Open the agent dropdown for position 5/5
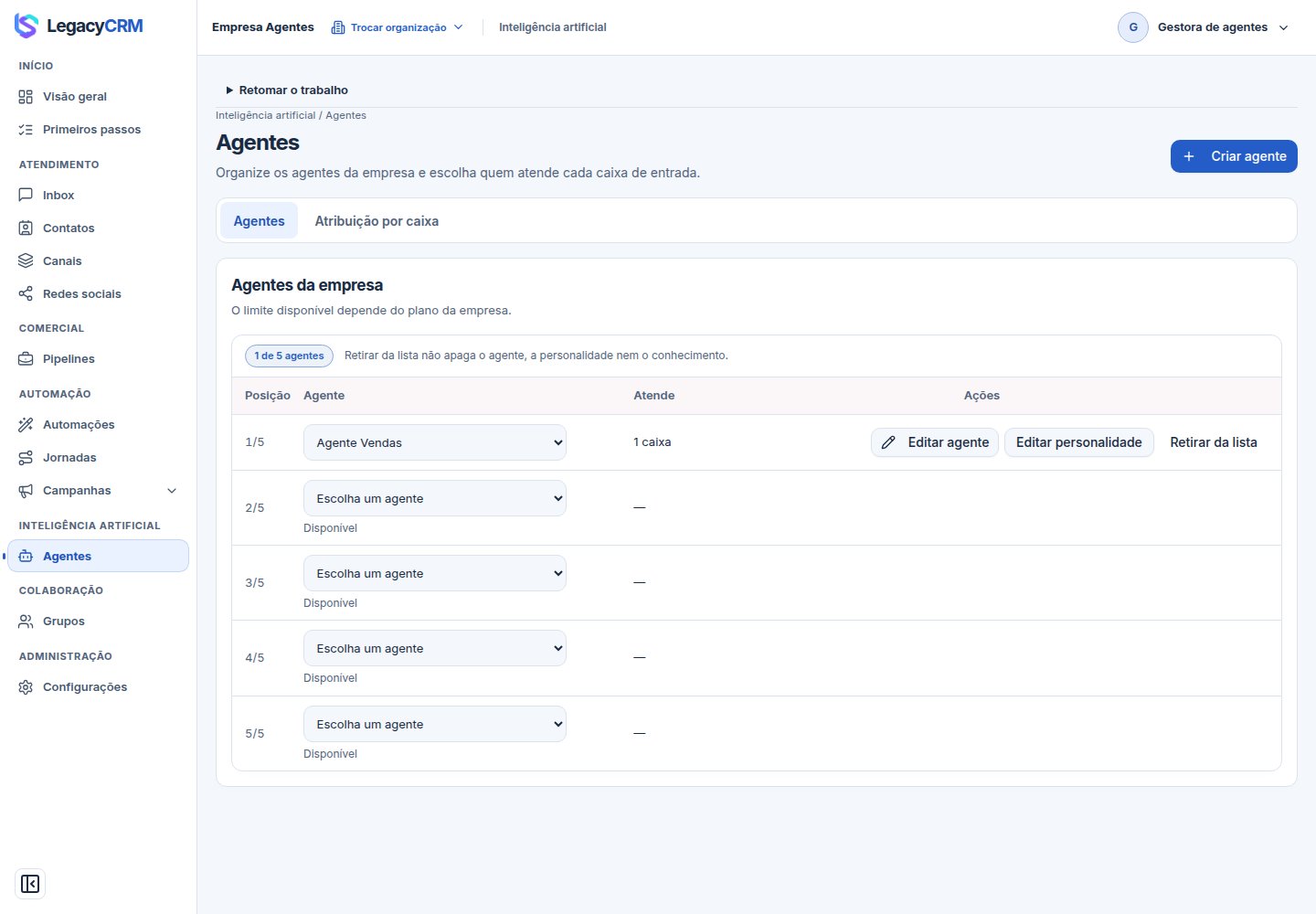This screenshot has width=1316, height=914. [x=435, y=724]
